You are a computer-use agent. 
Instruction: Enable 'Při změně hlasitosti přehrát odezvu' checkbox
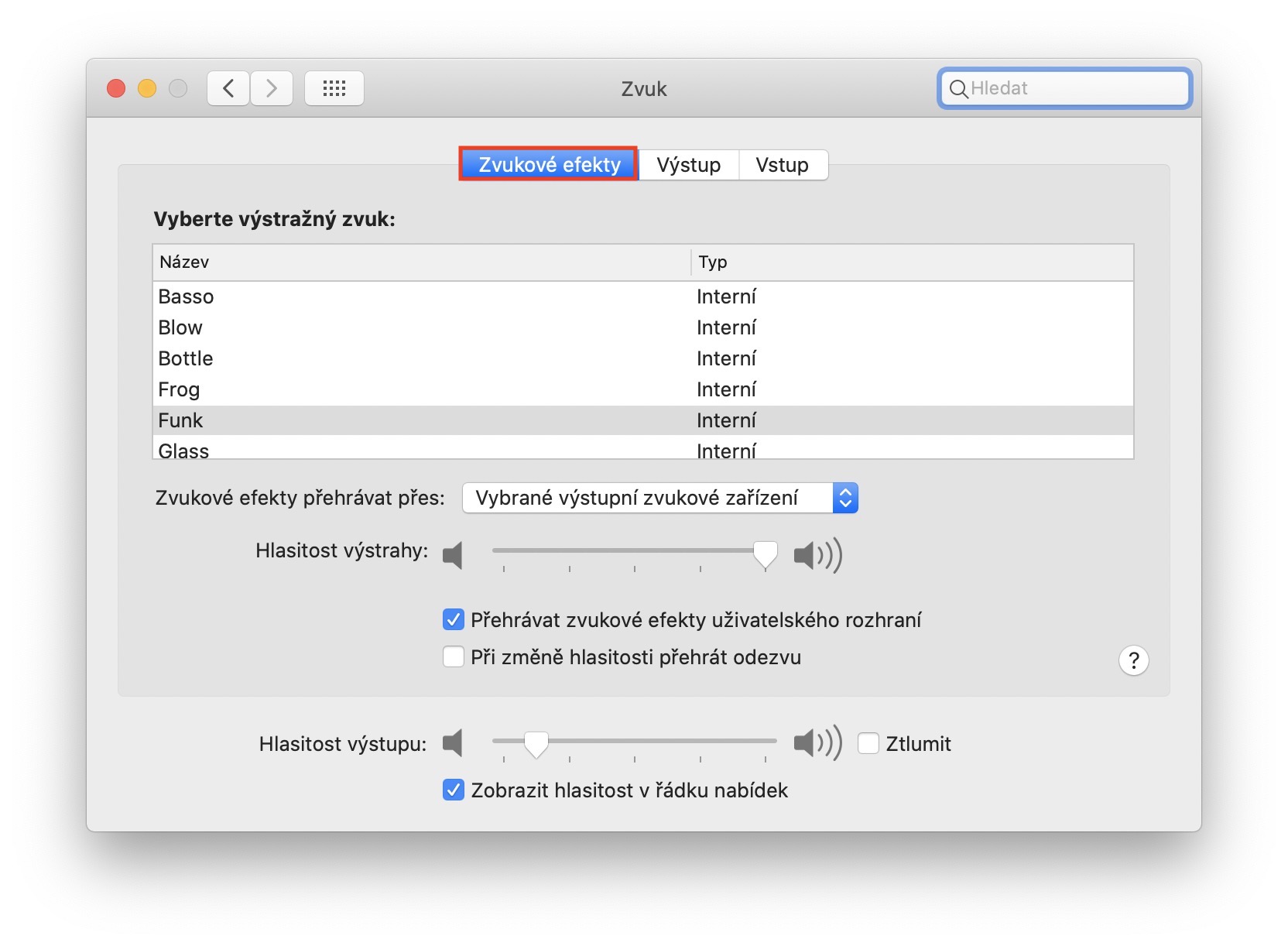point(454,657)
